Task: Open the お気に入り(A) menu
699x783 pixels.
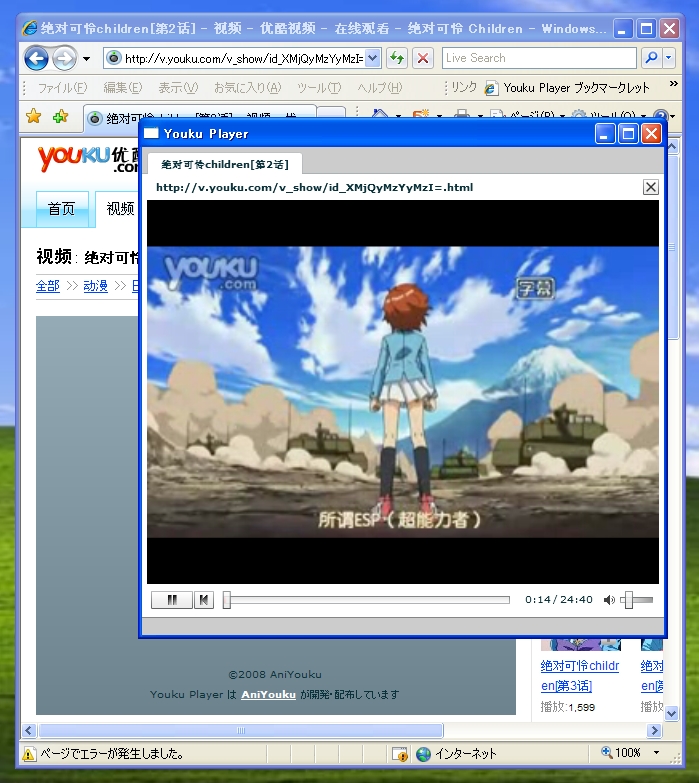Action: pyautogui.click(x=248, y=88)
